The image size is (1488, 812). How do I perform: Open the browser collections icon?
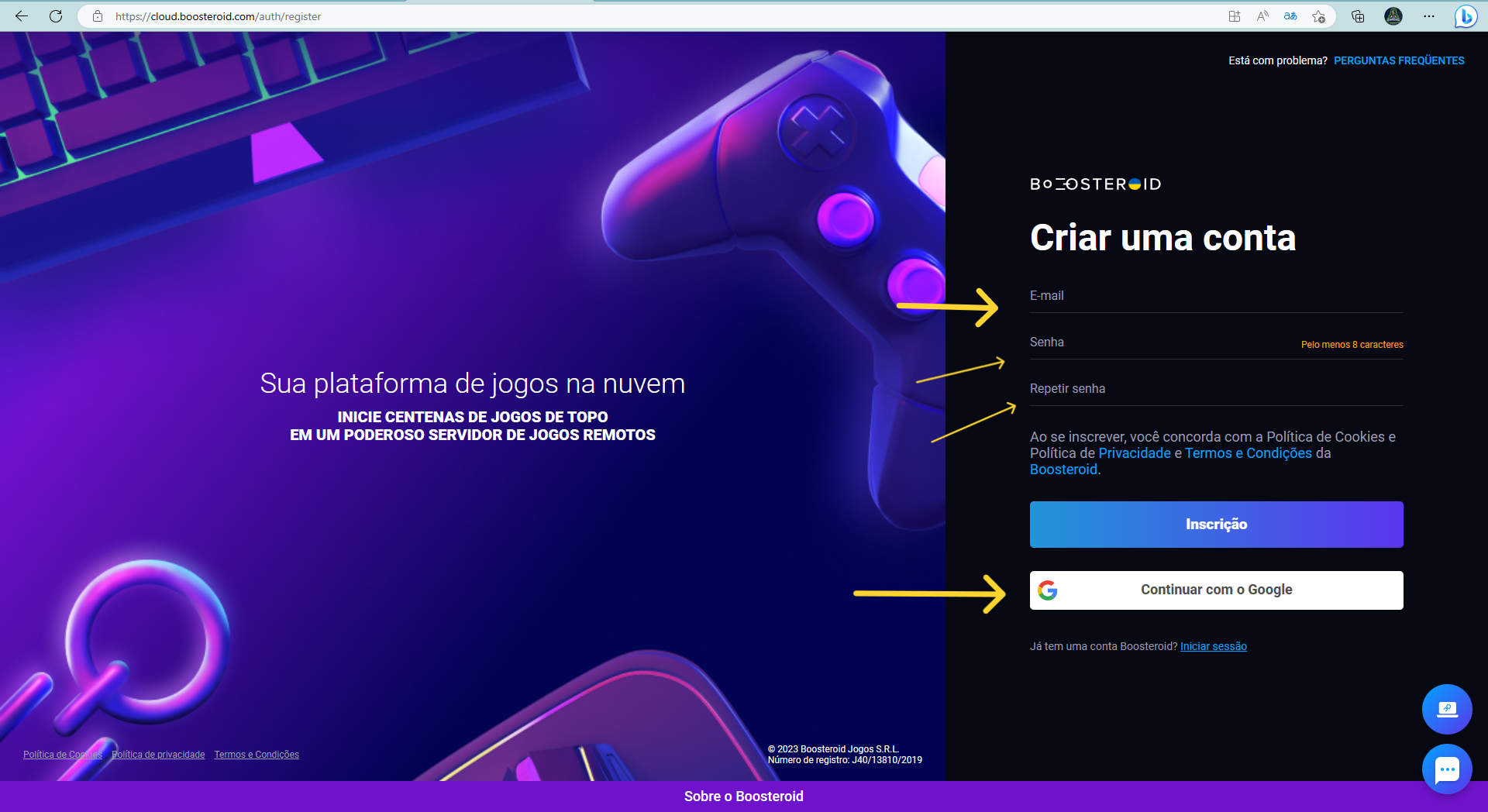point(1358,16)
